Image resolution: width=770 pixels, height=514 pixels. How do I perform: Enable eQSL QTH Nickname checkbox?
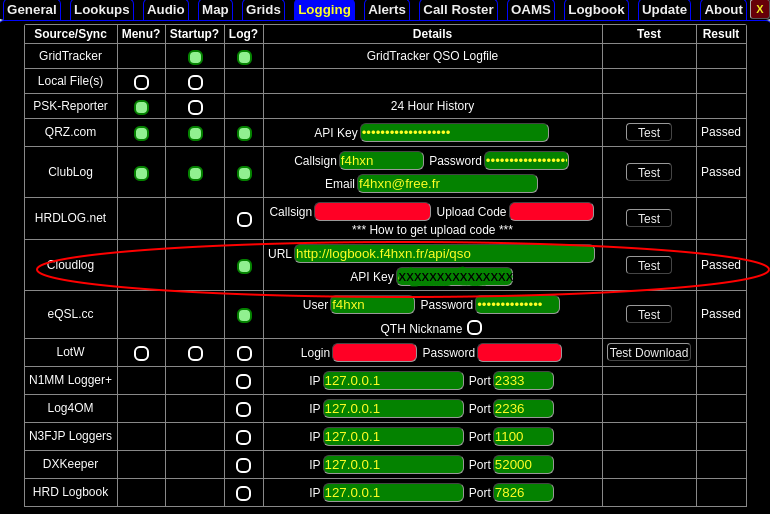pyautogui.click(x=474, y=327)
